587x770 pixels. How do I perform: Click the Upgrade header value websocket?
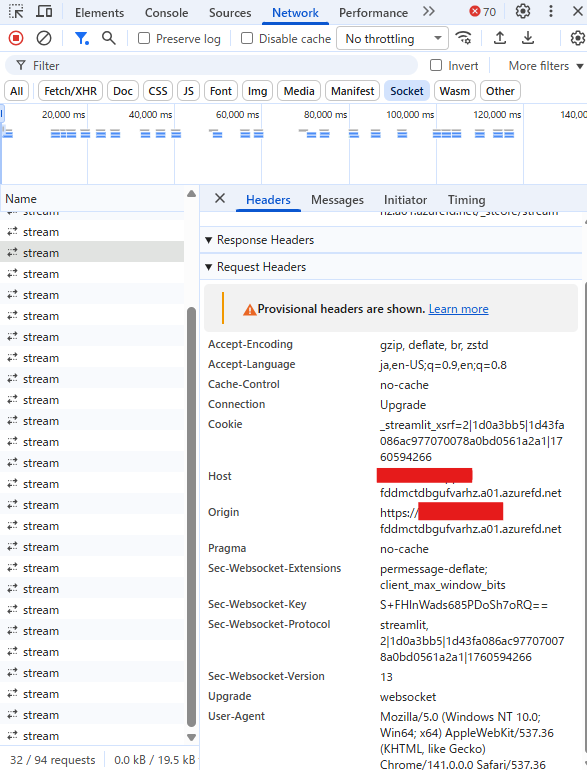[408, 697]
